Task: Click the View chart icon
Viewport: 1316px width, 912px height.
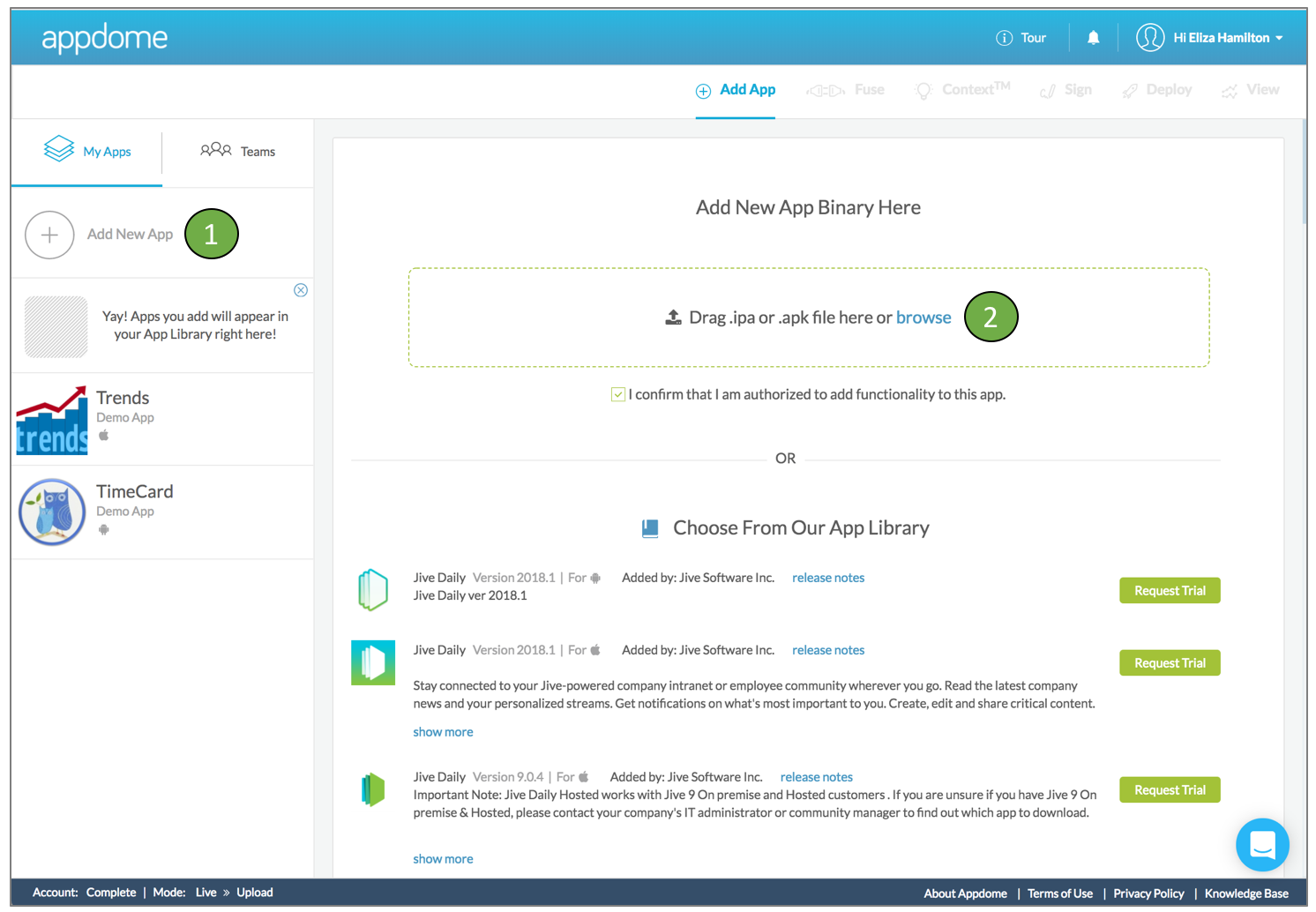Action: click(x=1230, y=91)
